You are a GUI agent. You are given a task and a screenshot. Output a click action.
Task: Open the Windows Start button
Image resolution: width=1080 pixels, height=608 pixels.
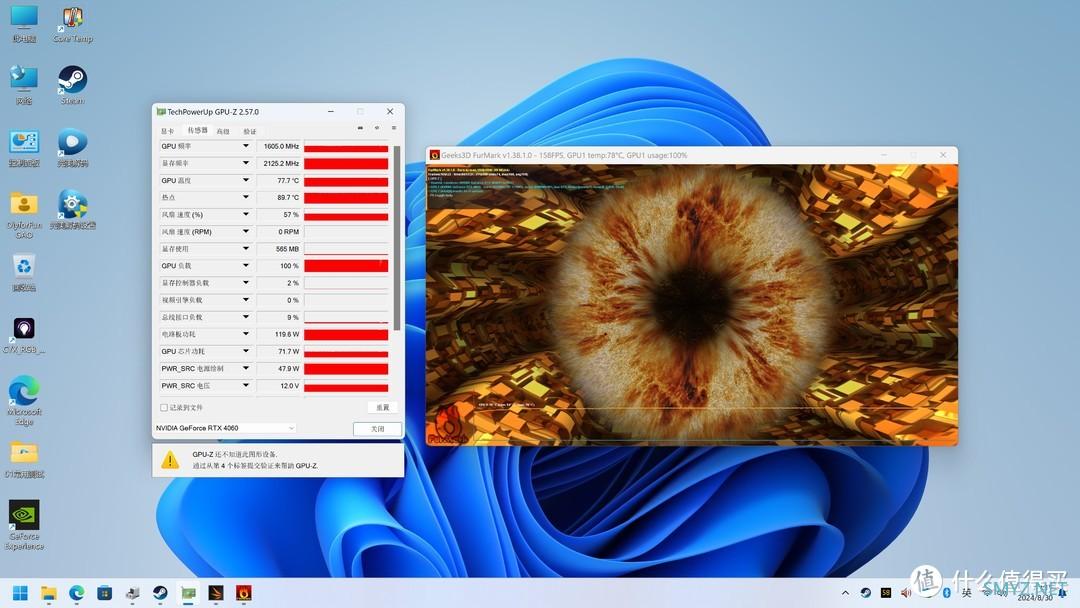tap(21, 593)
